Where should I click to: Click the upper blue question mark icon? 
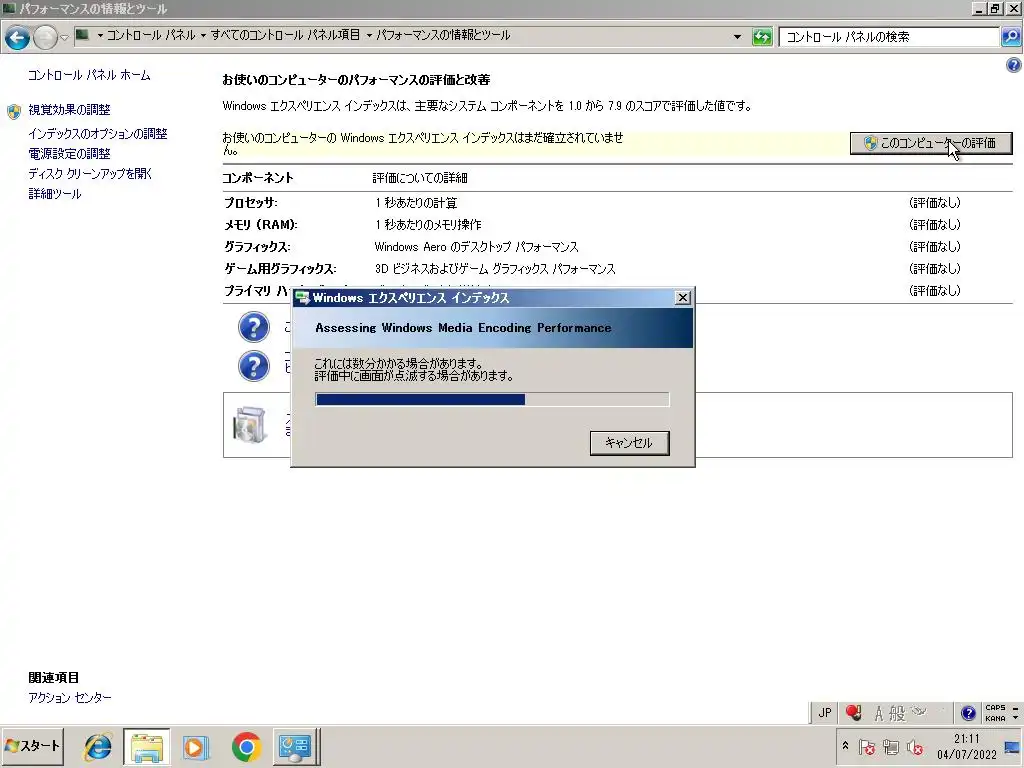pyautogui.click(x=253, y=327)
